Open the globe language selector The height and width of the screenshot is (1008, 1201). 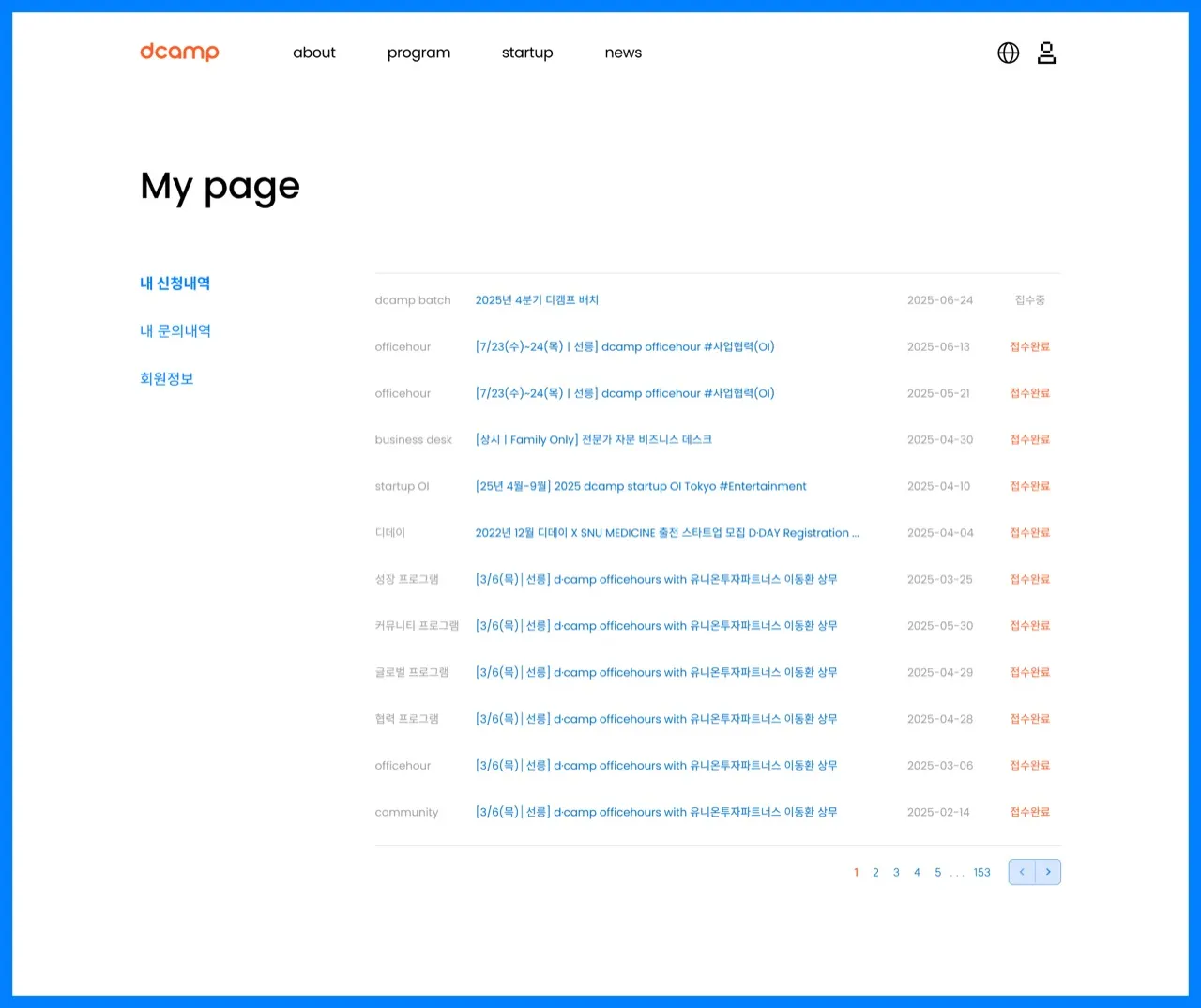coord(1008,53)
